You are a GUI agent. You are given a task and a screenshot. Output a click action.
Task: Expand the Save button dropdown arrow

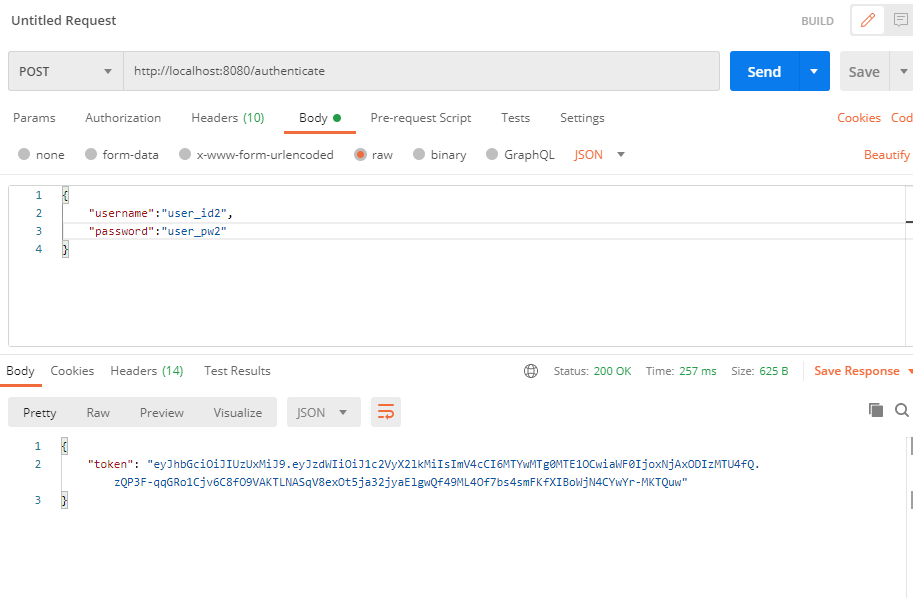[x=903, y=71]
